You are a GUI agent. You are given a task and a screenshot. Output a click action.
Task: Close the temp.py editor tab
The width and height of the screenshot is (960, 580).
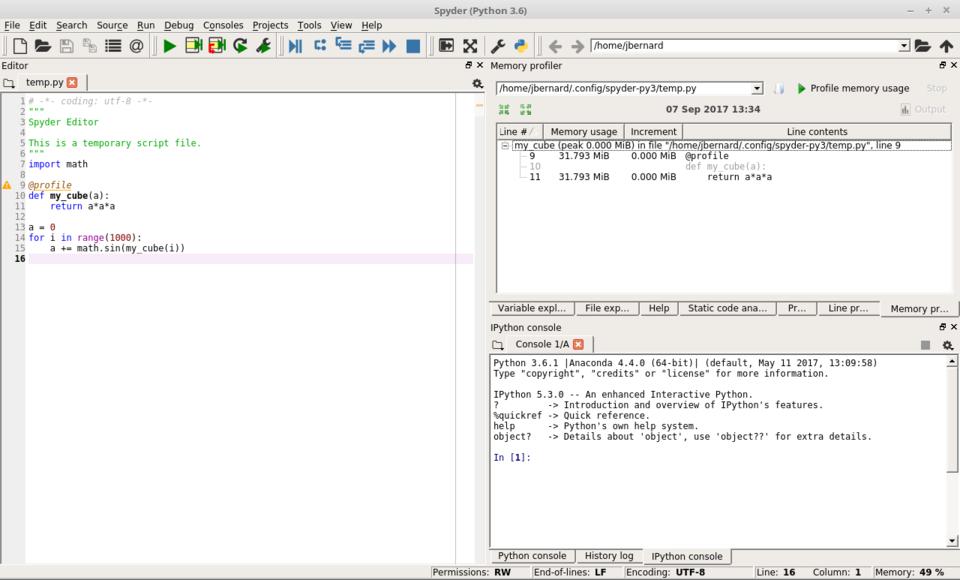coord(72,82)
